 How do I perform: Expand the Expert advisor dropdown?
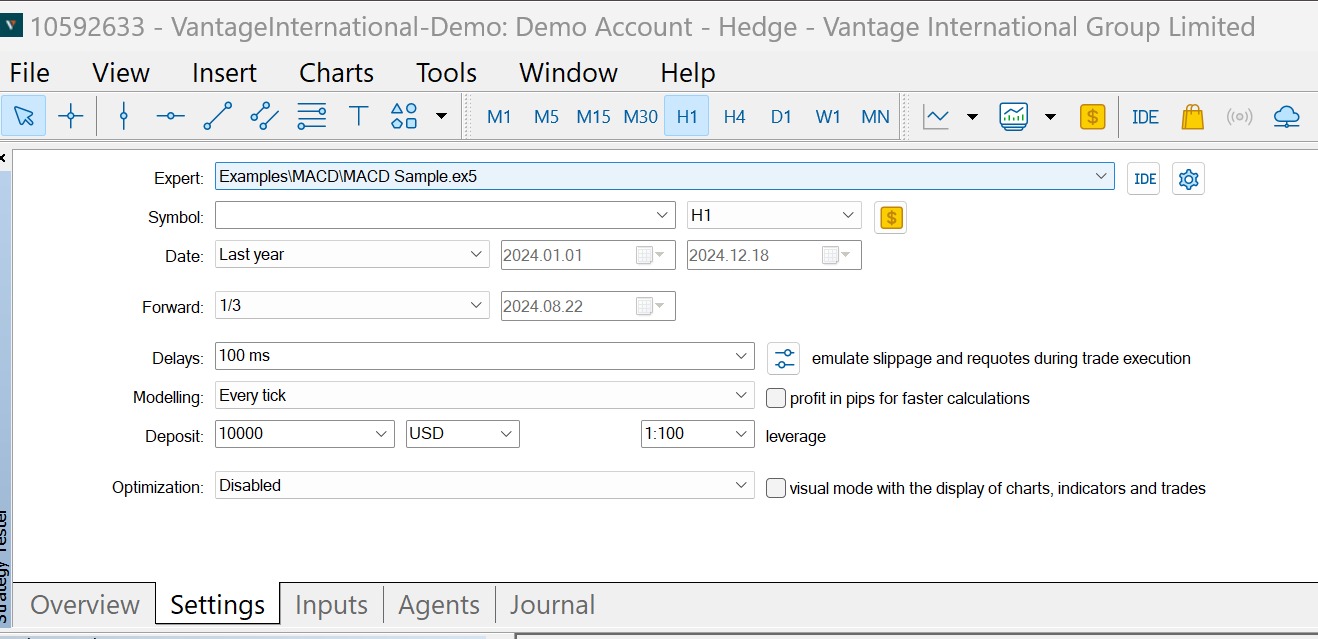coord(1102,176)
